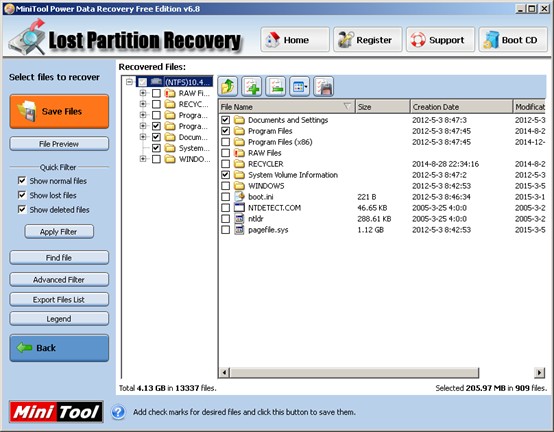Expand WINDO... tree node

tap(143, 159)
